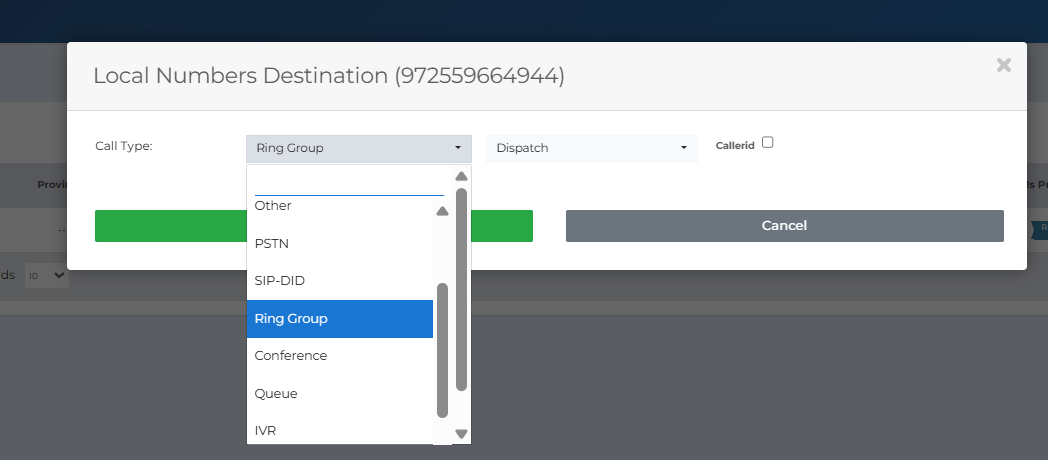This screenshot has height=460, width=1048.
Task: Click scroll down arrow beside IVR
Action: [x=461, y=434]
